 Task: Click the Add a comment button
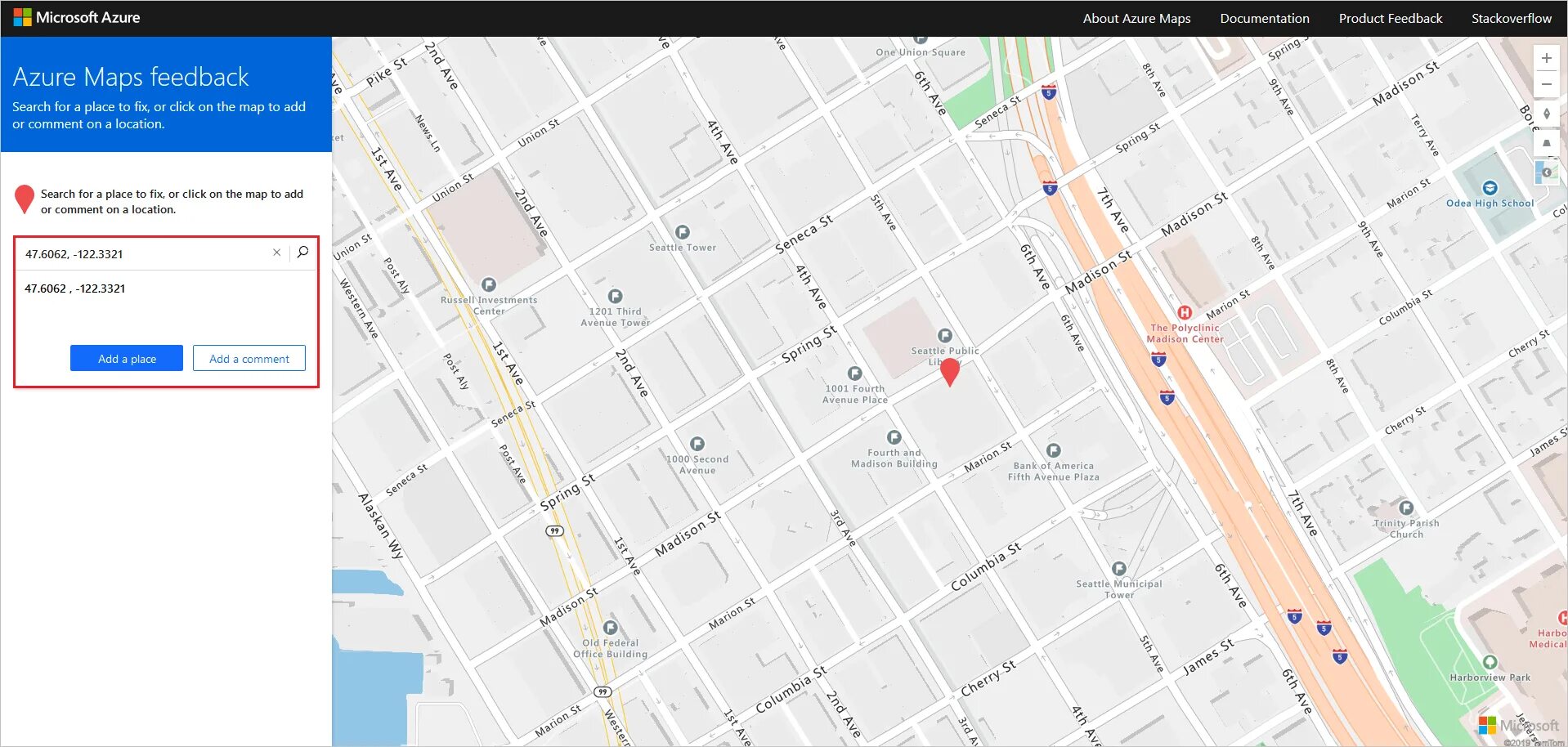click(249, 358)
